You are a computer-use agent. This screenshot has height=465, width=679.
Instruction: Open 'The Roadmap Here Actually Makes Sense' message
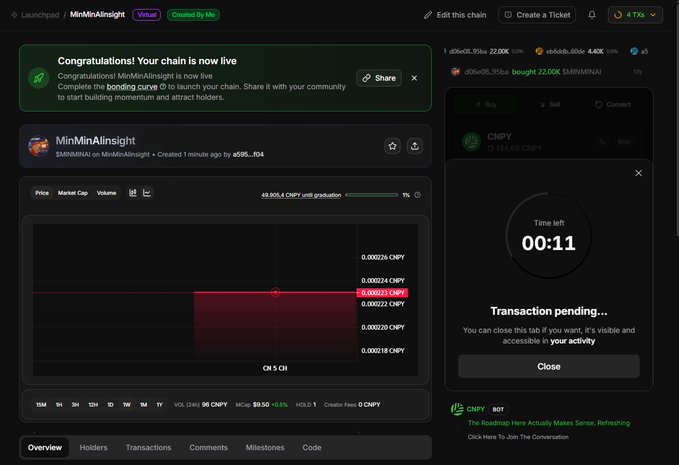(549, 423)
